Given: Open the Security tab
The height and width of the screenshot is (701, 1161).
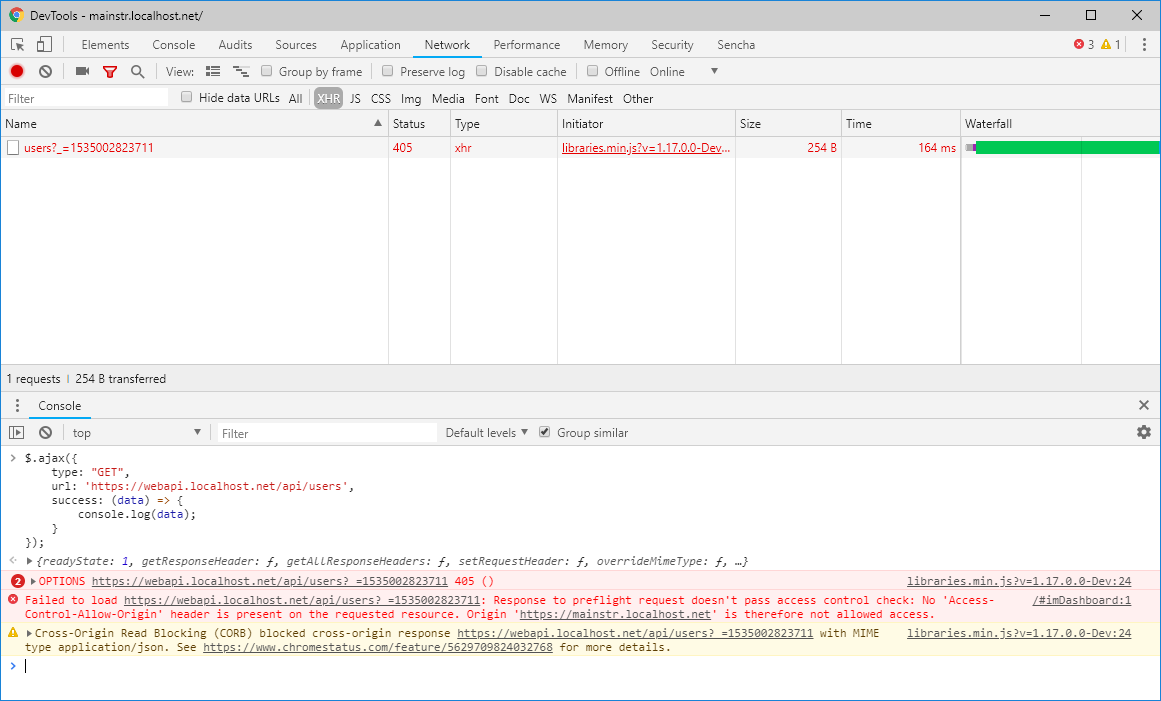Looking at the screenshot, I should [672, 44].
